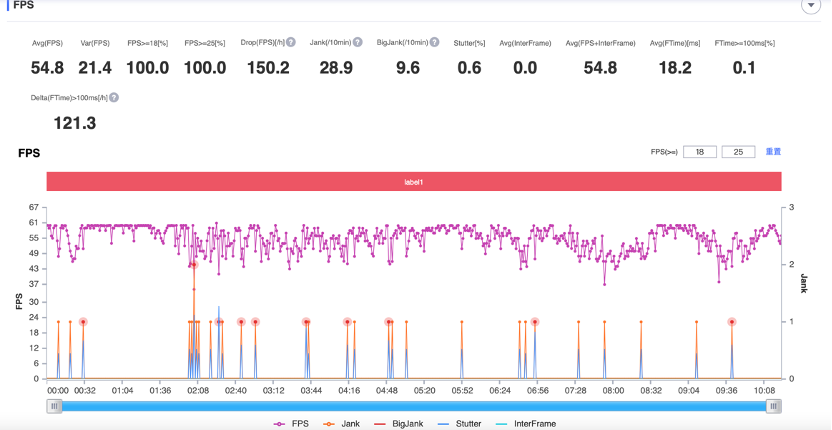The image size is (832, 430).
Task: Select the red label1 bar
Action: pos(413,182)
